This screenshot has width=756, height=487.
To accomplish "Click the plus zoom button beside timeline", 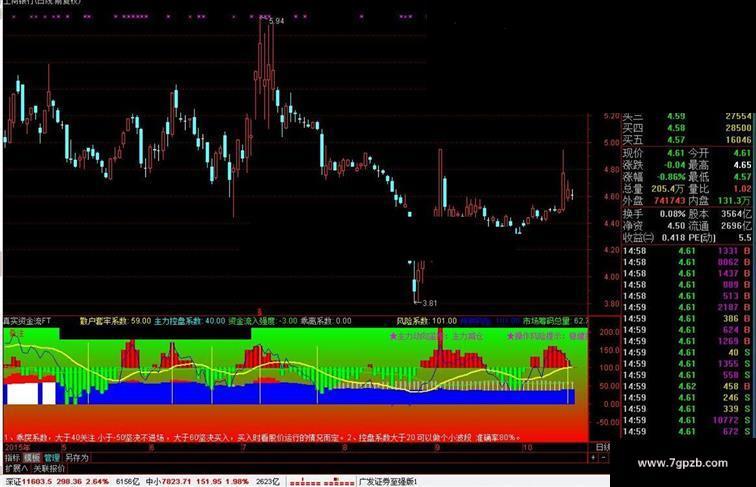I will (x=594, y=458).
